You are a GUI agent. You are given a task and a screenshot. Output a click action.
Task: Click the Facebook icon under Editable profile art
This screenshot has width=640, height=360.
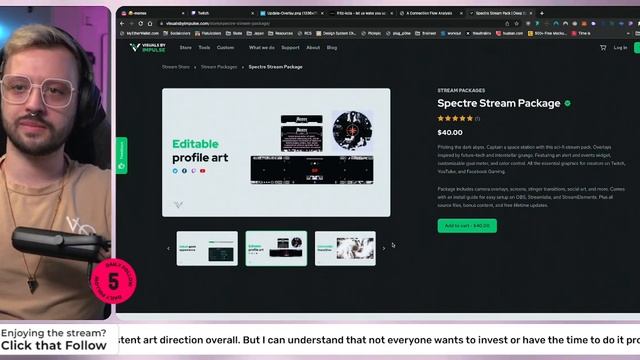[x=184, y=171]
